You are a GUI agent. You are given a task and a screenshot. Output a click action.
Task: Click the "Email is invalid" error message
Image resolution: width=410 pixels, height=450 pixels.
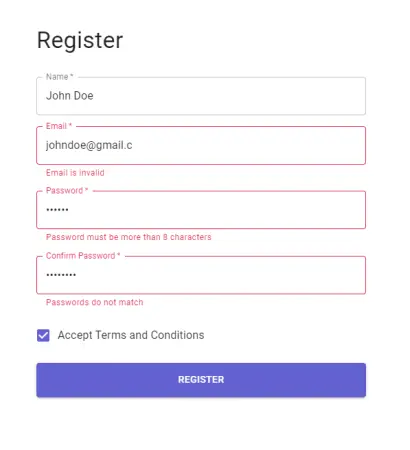click(x=75, y=173)
